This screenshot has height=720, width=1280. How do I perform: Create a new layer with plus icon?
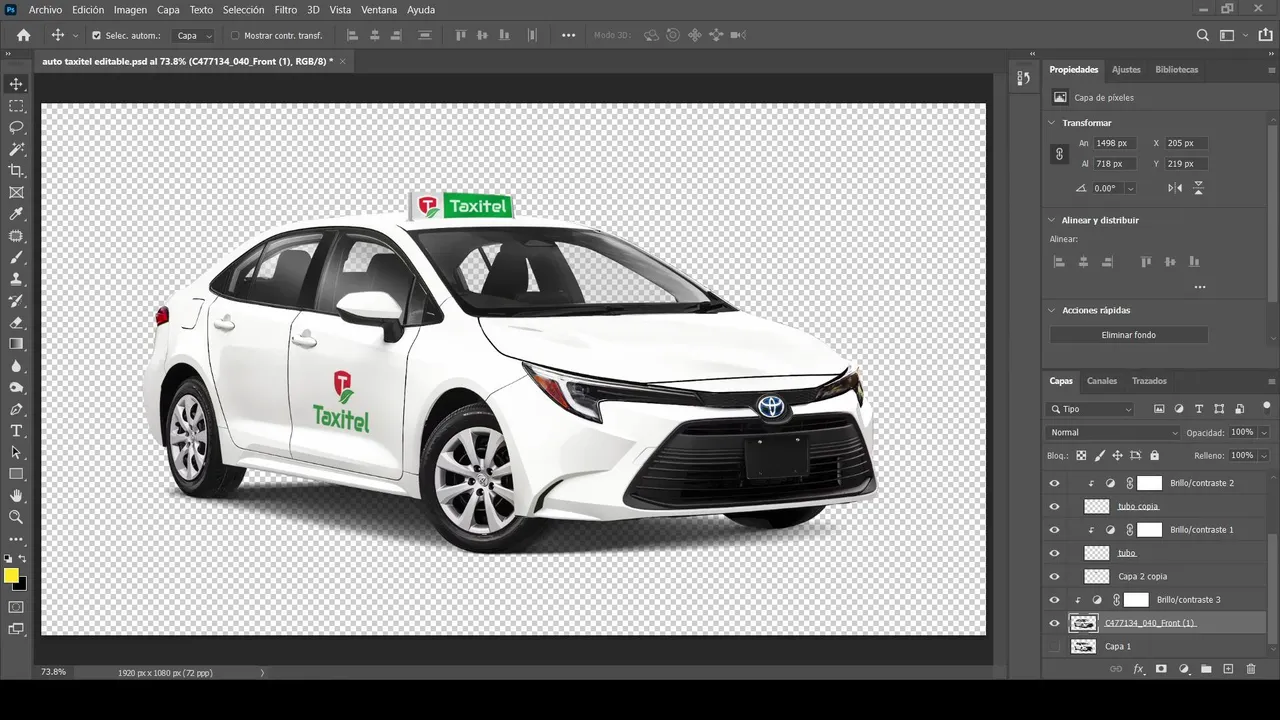[x=1229, y=669]
